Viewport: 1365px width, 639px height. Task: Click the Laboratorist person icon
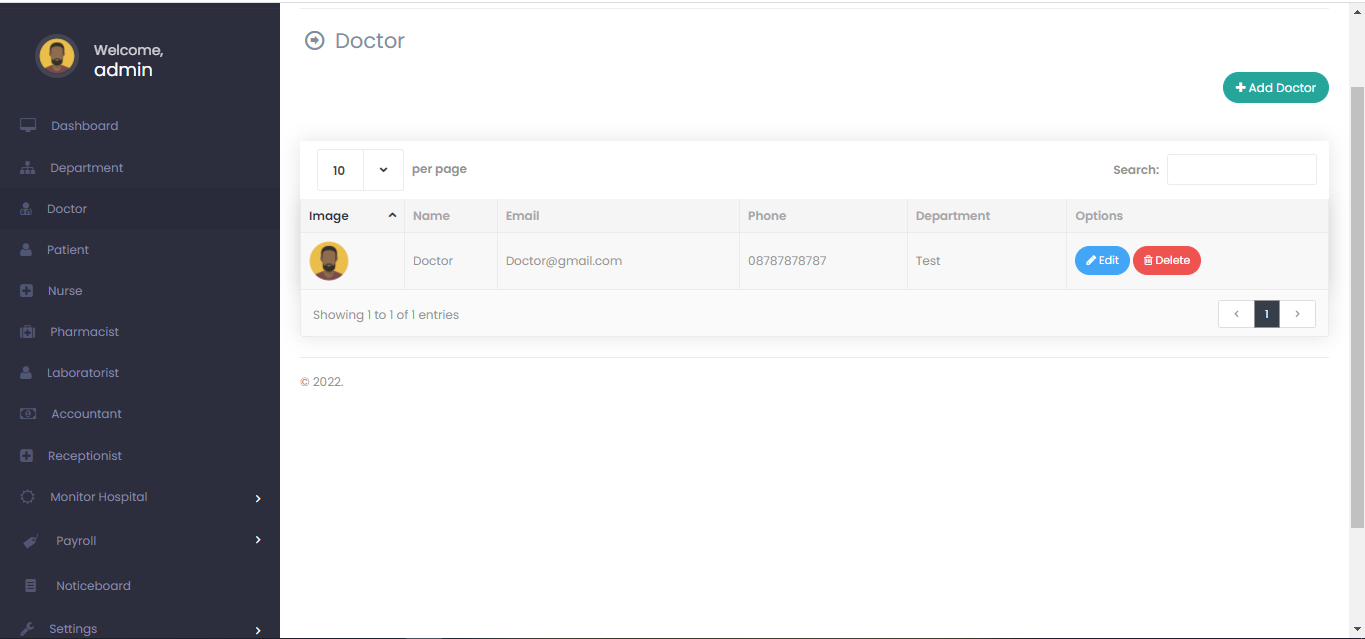coord(26,372)
